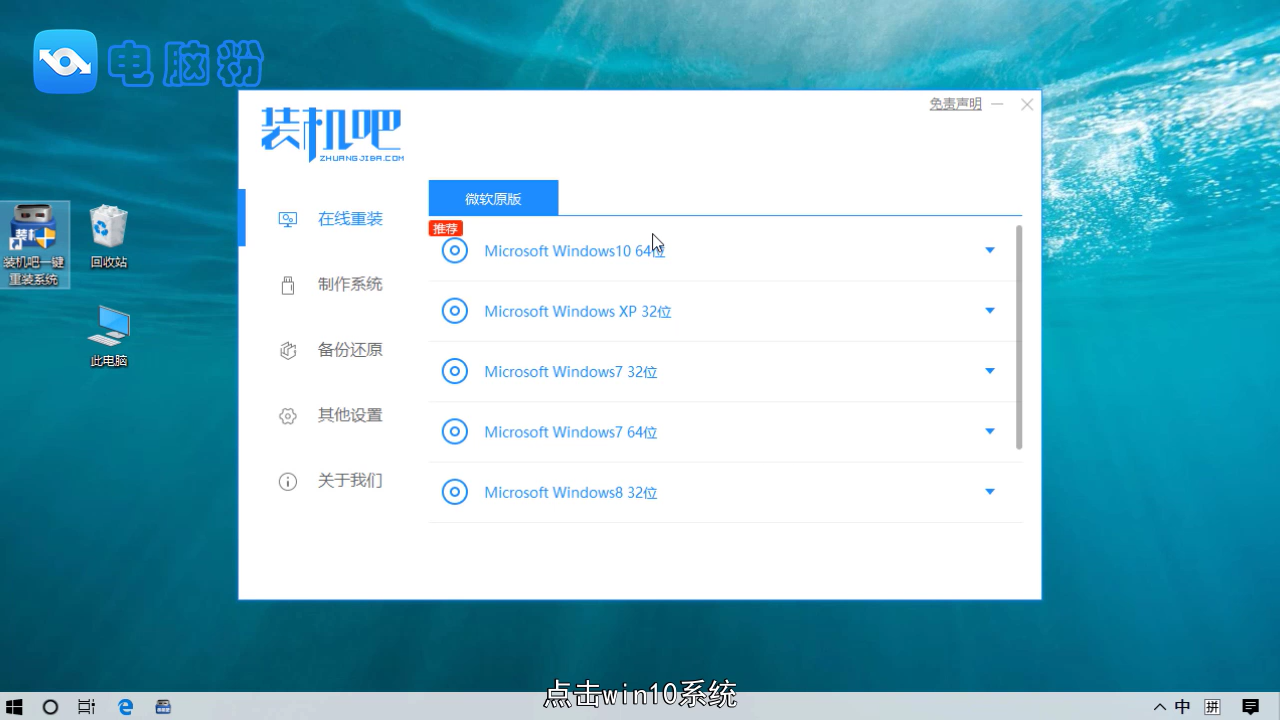Image resolution: width=1280 pixels, height=720 pixels.
Task: Select the Windows10 64位 radio button
Action: [x=455, y=251]
